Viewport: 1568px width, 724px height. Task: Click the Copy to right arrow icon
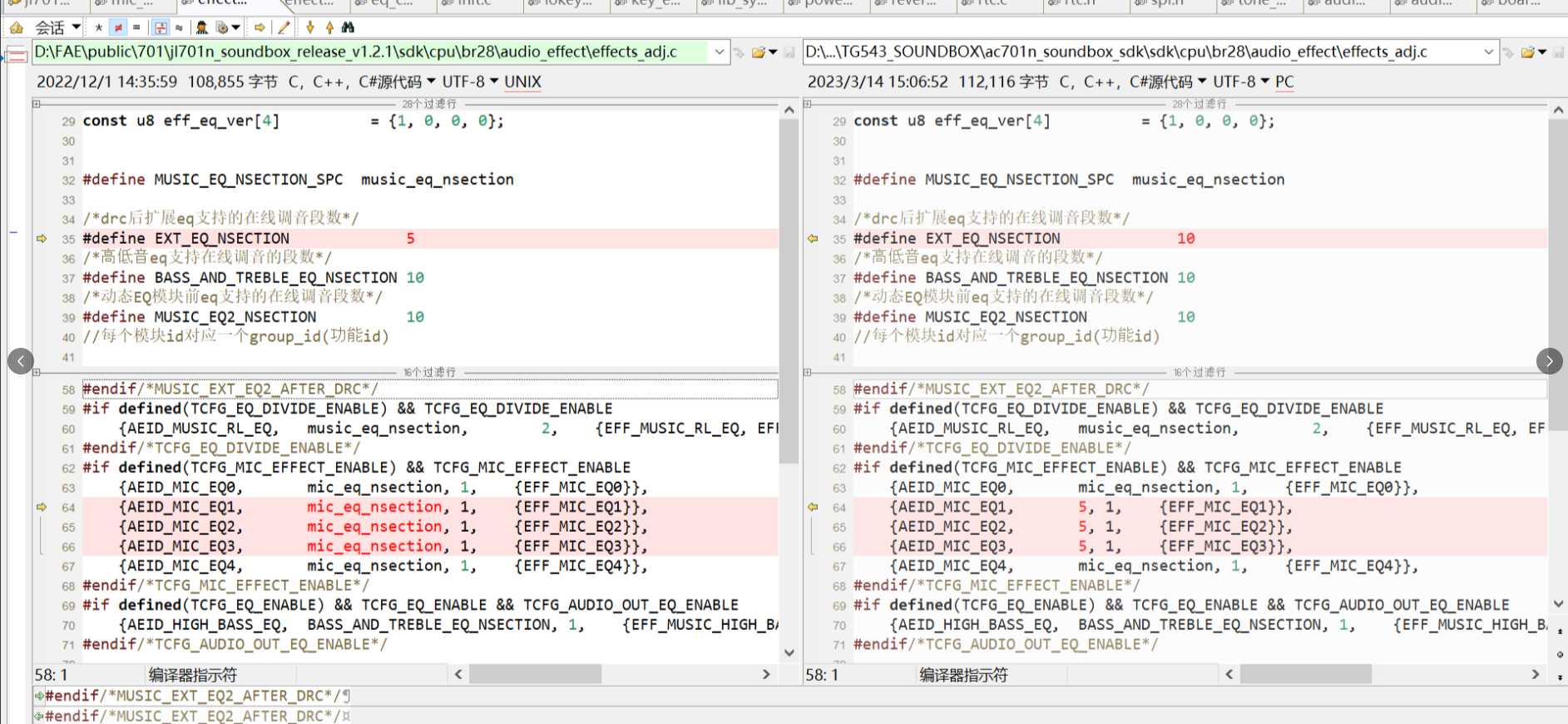pyautogui.click(x=260, y=27)
